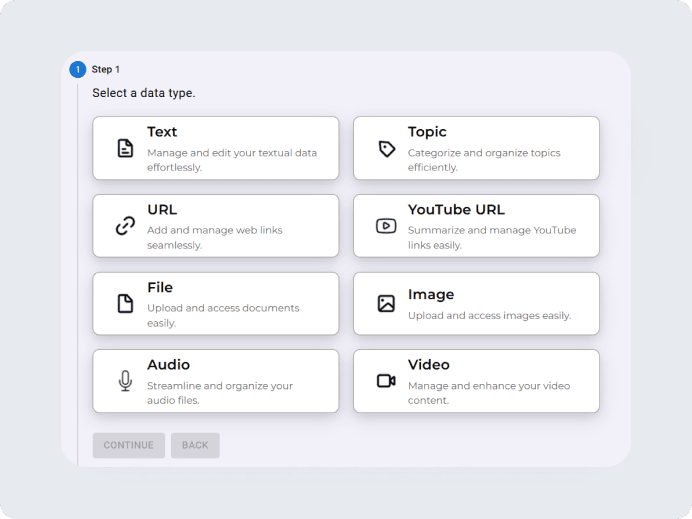Image resolution: width=692 pixels, height=519 pixels.
Task: Click the Audio microphone icon
Action: pyautogui.click(x=125, y=381)
